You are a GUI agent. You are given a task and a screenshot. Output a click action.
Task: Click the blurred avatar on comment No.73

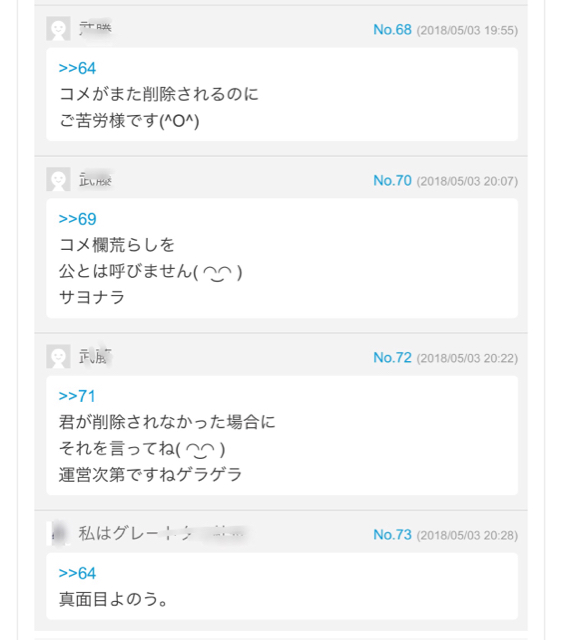(x=58, y=533)
